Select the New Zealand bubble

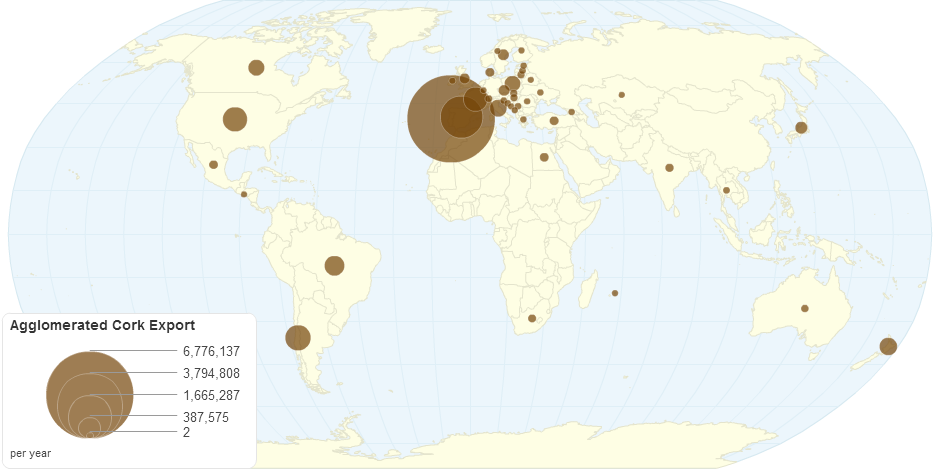pyautogui.click(x=887, y=347)
